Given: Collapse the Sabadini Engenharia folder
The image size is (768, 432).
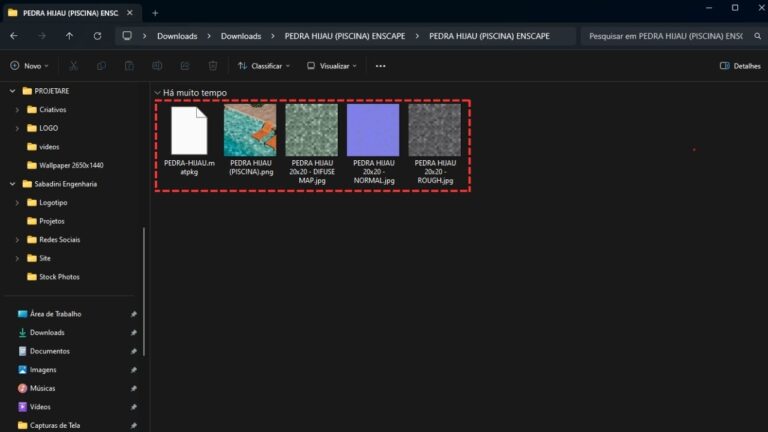Looking at the screenshot, I should pyautogui.click(x=10, y=184).
